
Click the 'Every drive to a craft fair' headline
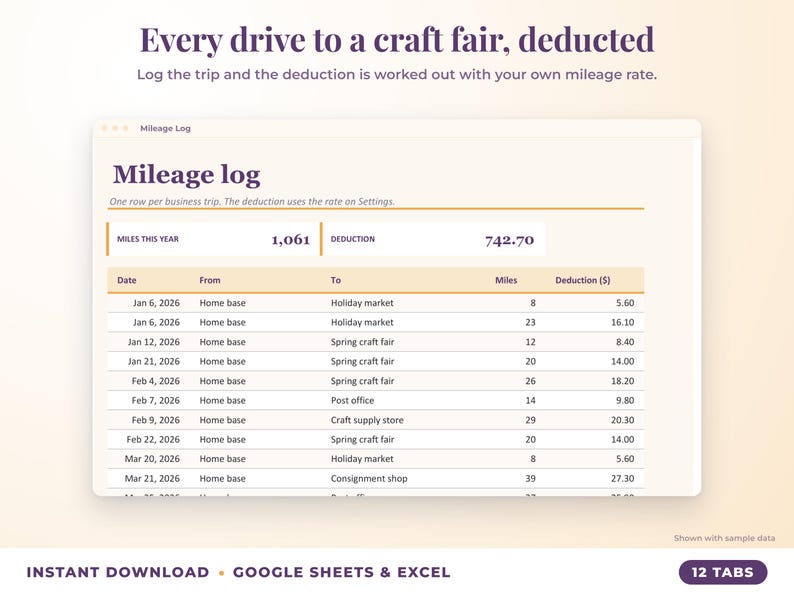pyautogui.click(x=396, y=39)
